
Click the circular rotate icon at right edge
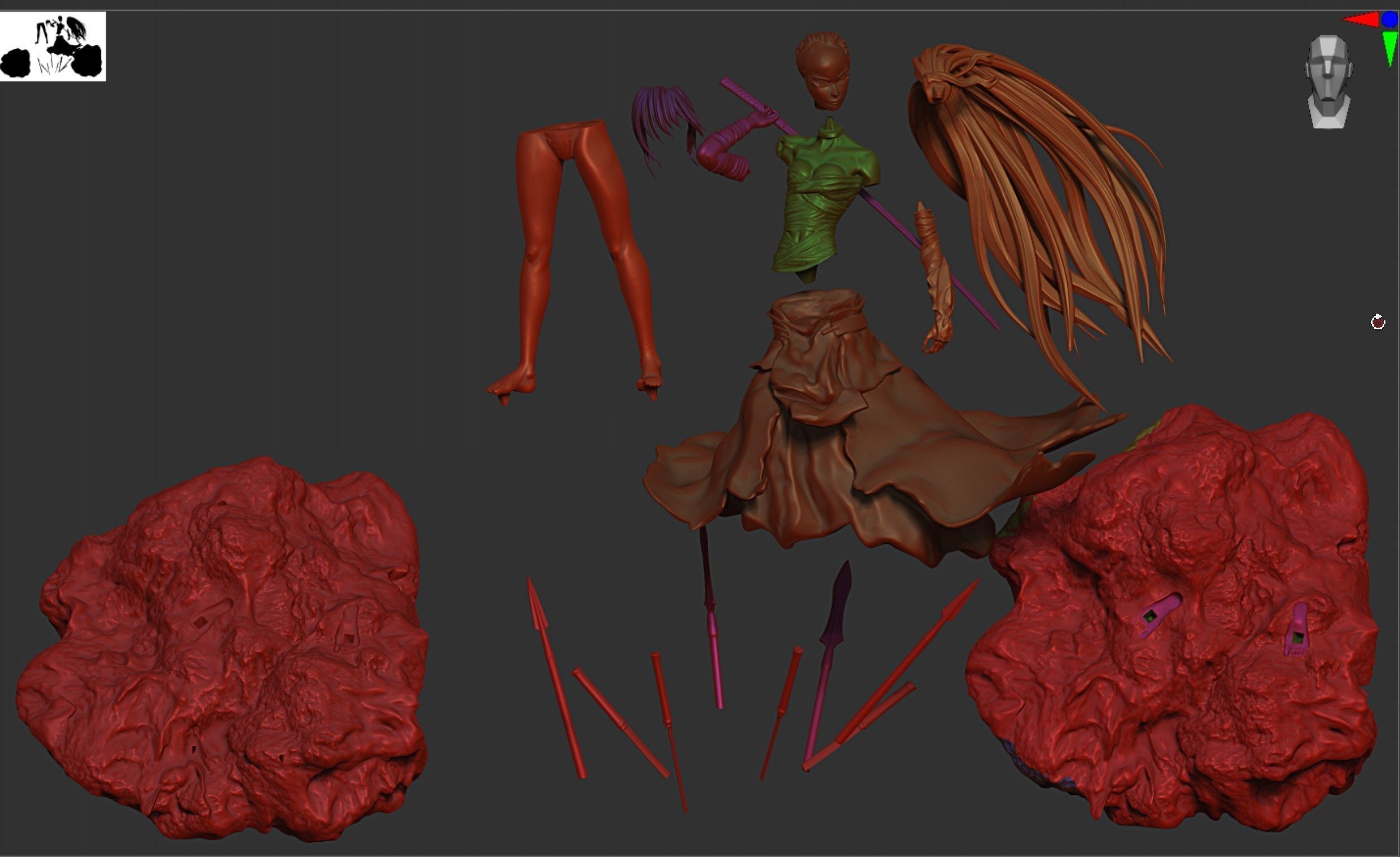pos(1378,323)
